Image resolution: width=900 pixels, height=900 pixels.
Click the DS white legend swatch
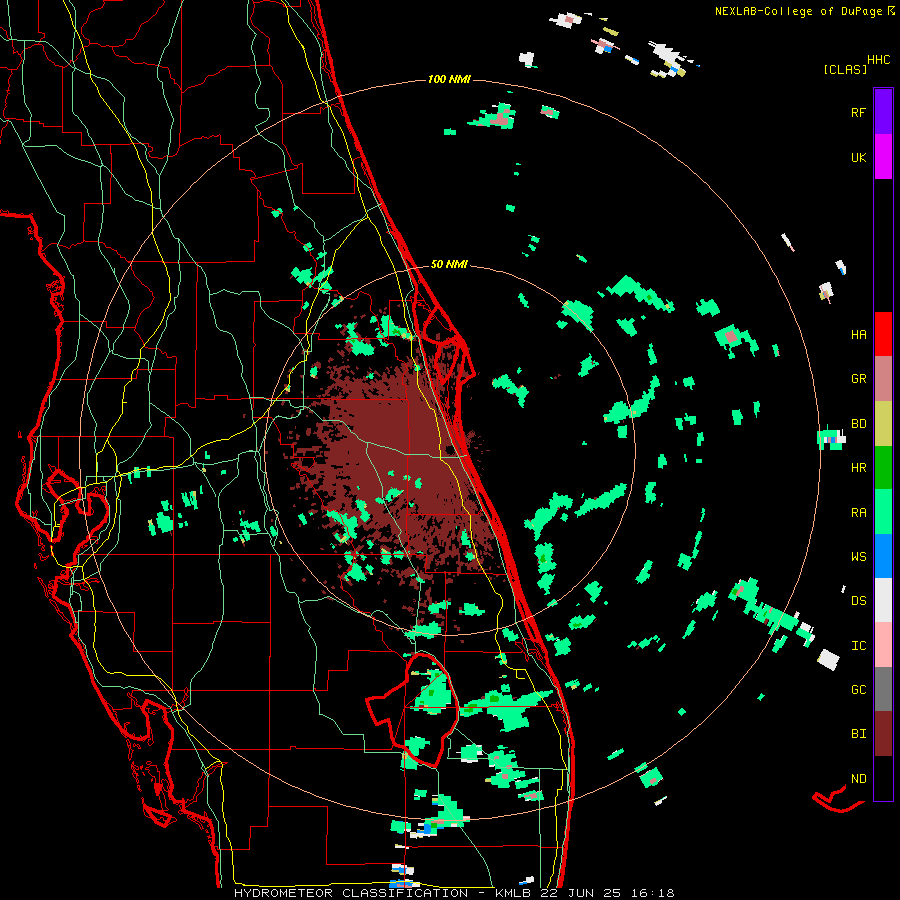[x=883, y=600]
